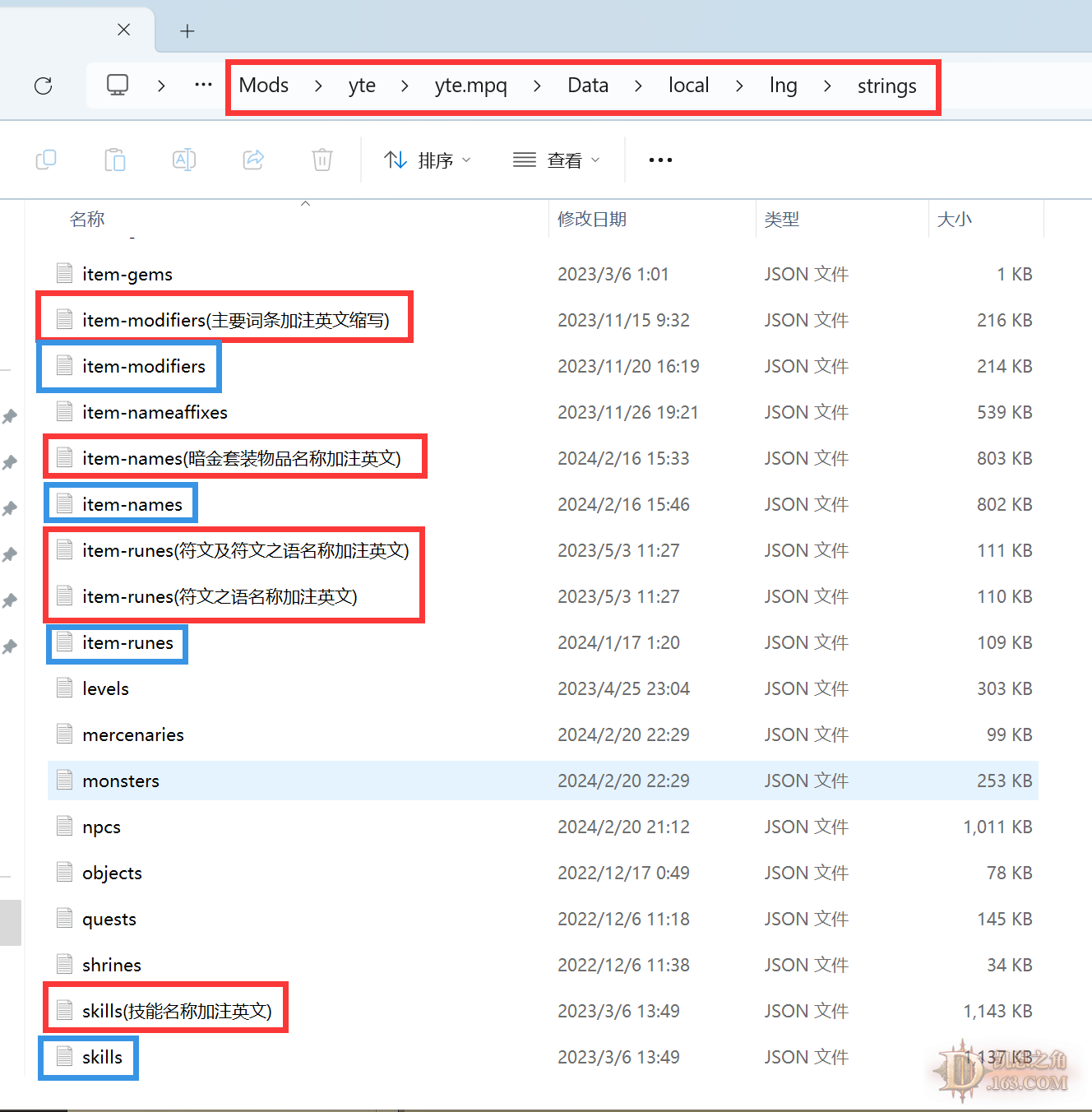Click file icon of plain item-runes
The image size is (1092, 1112).
pyautogui.click(x=65, y=642)
